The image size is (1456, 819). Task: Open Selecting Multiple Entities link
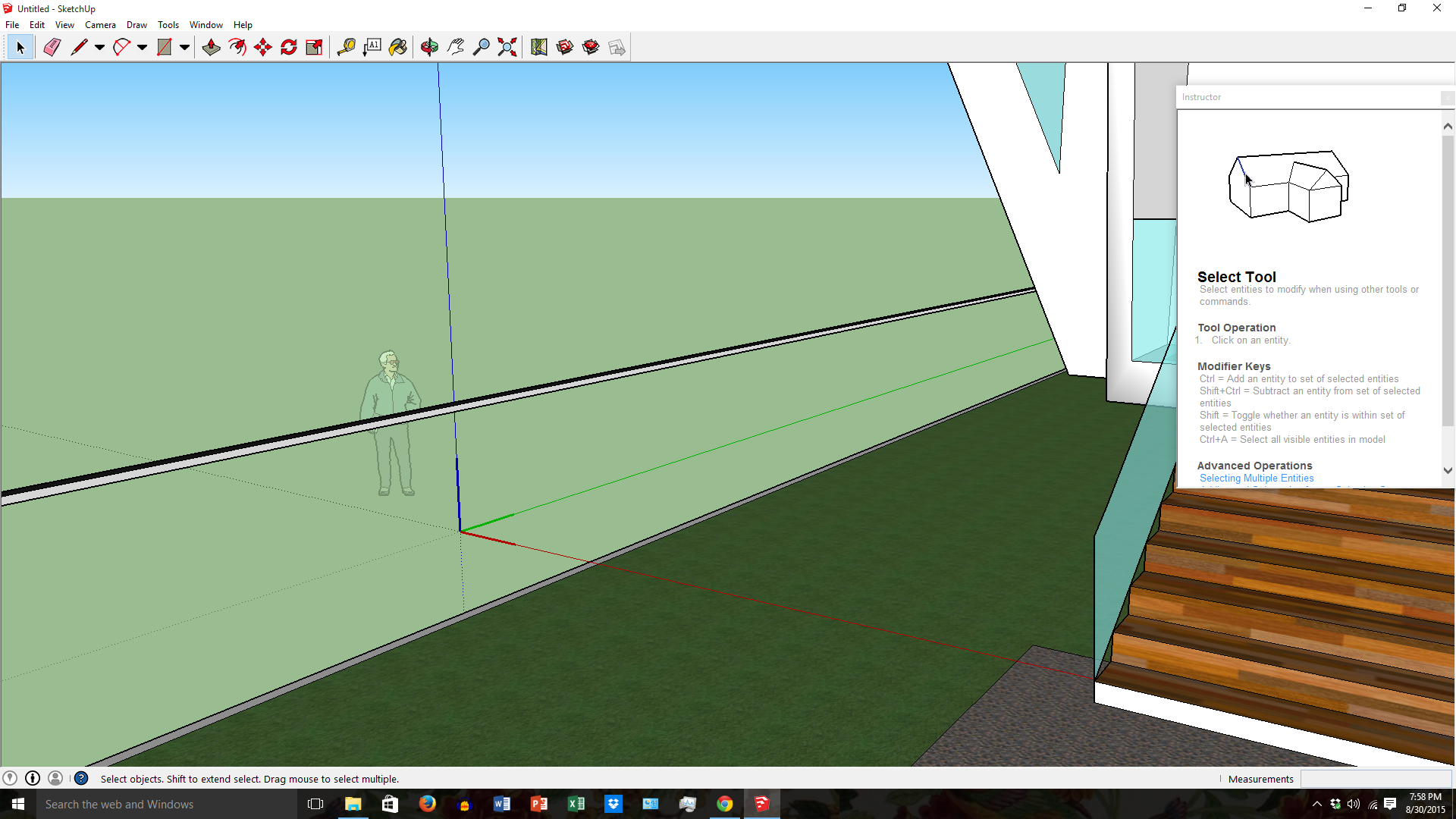(1257, 479)
